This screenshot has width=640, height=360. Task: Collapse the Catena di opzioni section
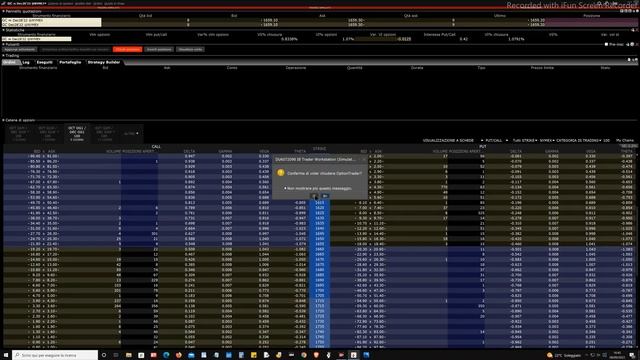3,120
